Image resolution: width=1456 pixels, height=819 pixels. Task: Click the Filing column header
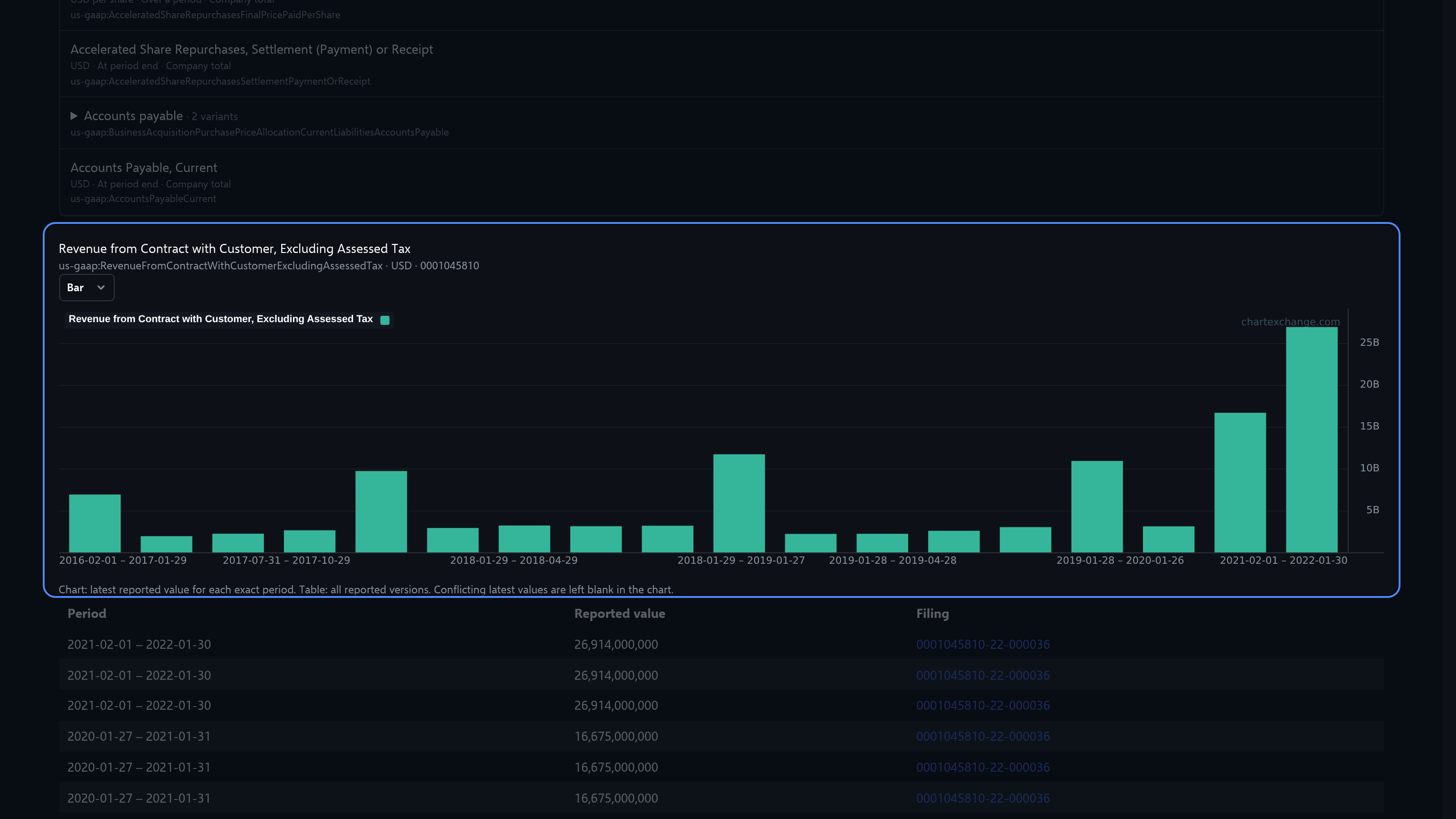click(933, 614)
